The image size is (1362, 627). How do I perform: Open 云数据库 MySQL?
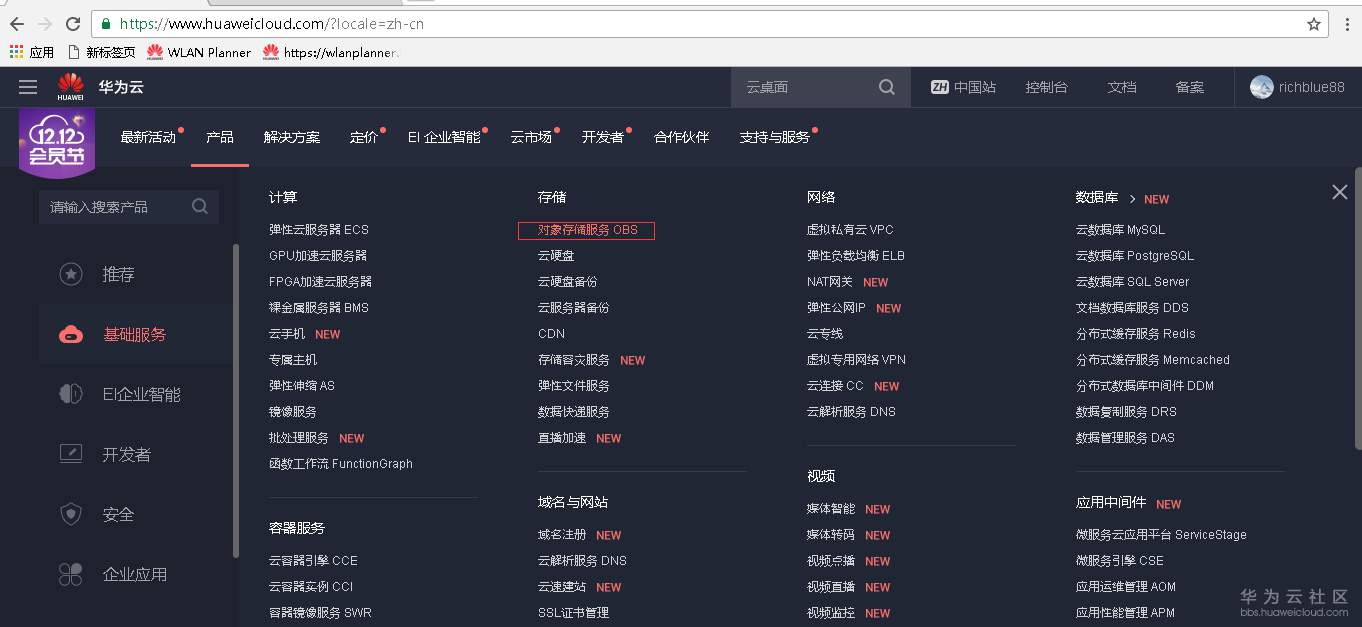pyautogui.click(x=1120, y=229)
